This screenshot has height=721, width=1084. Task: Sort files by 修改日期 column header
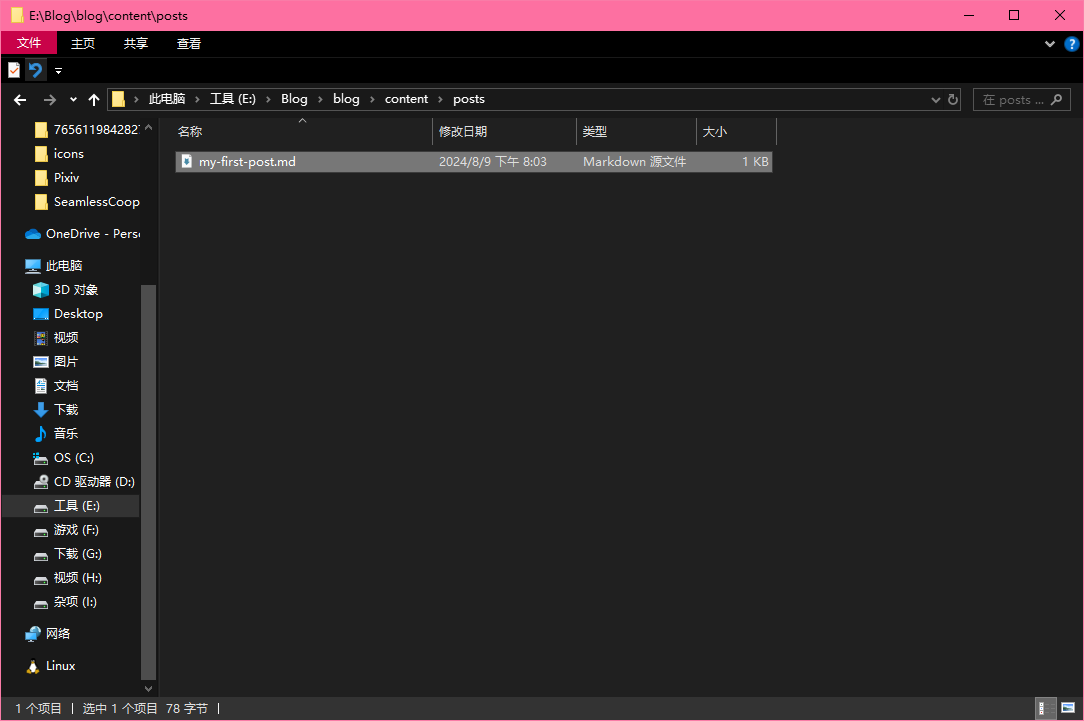pyautogui.click(x=463, y=132)
